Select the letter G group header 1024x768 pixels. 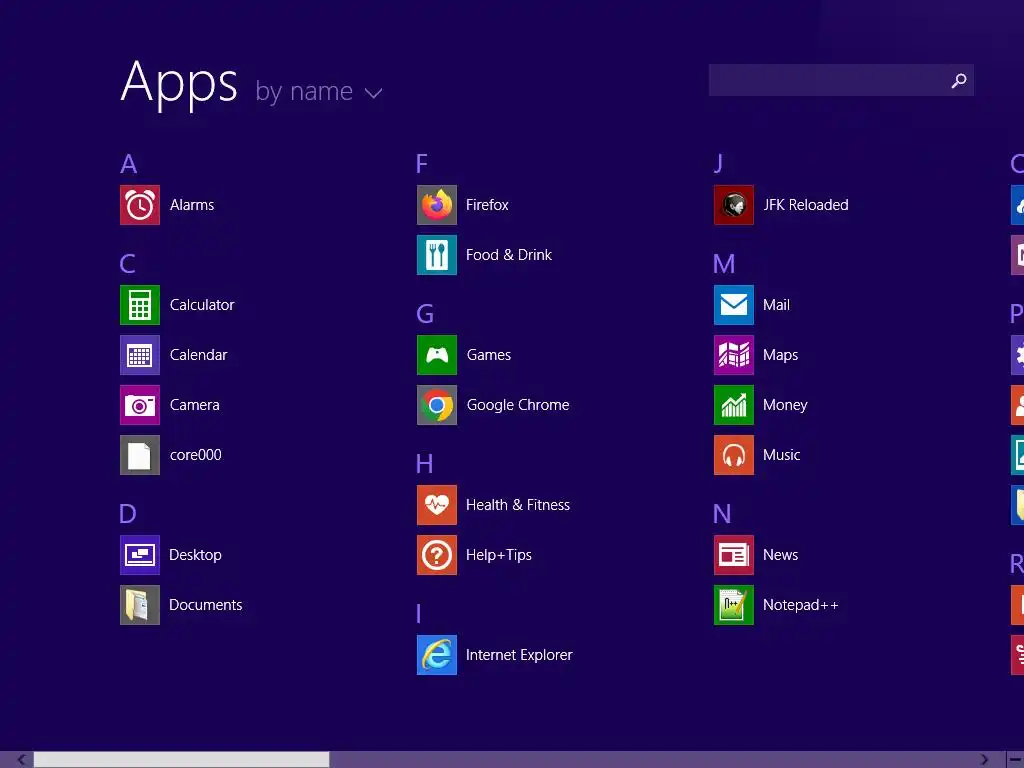[x=425, y=314]
